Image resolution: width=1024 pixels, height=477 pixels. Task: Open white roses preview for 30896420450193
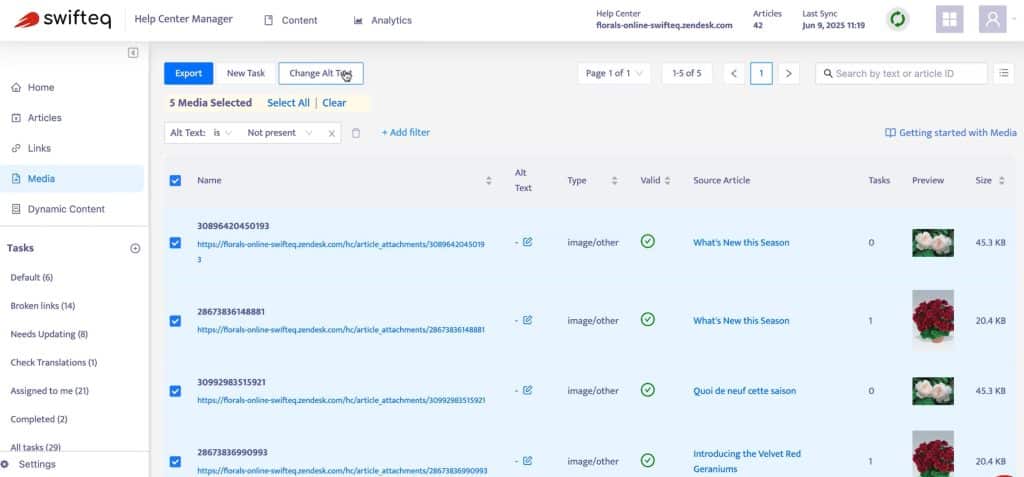click(933, 242)
